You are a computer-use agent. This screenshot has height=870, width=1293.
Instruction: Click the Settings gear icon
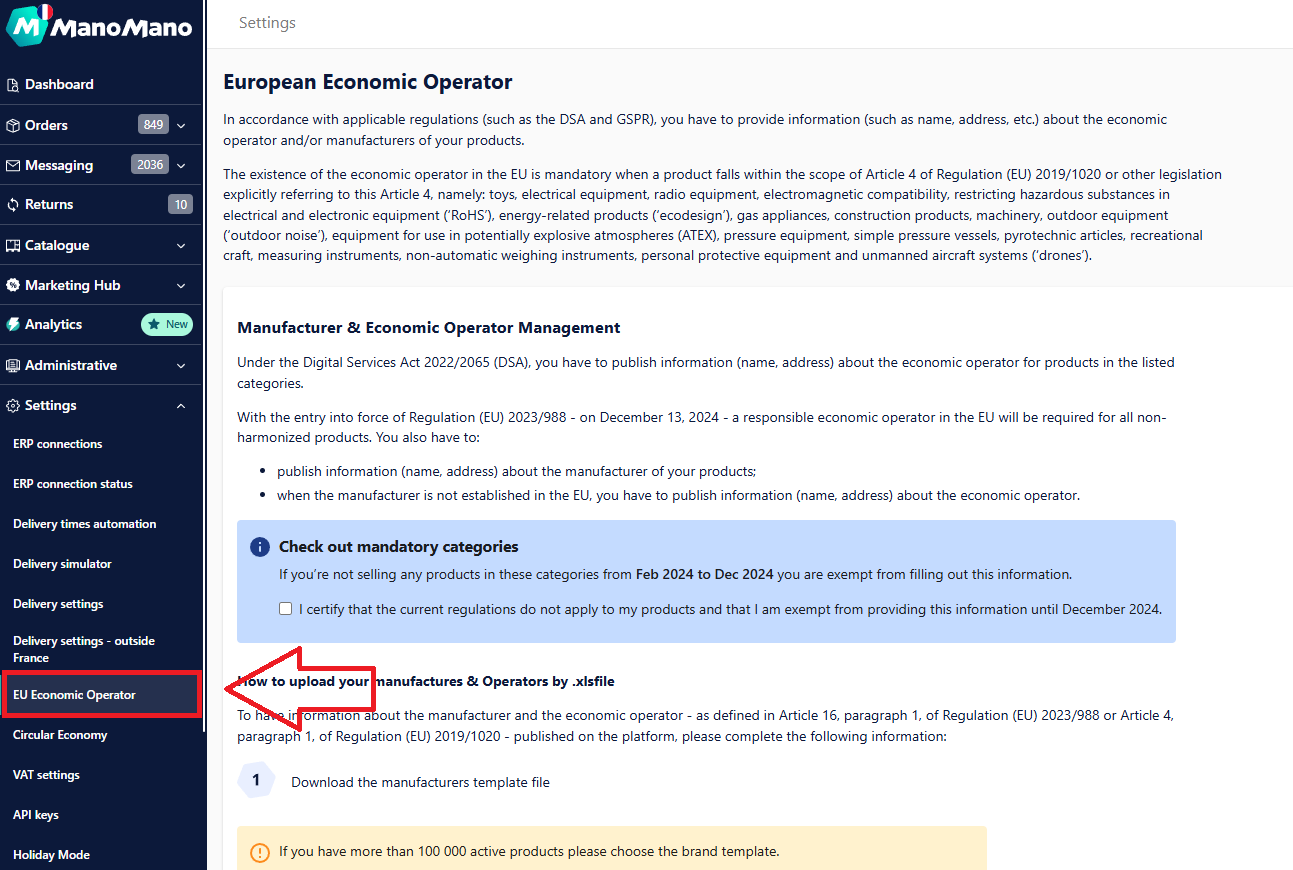(x=13, y=406)
